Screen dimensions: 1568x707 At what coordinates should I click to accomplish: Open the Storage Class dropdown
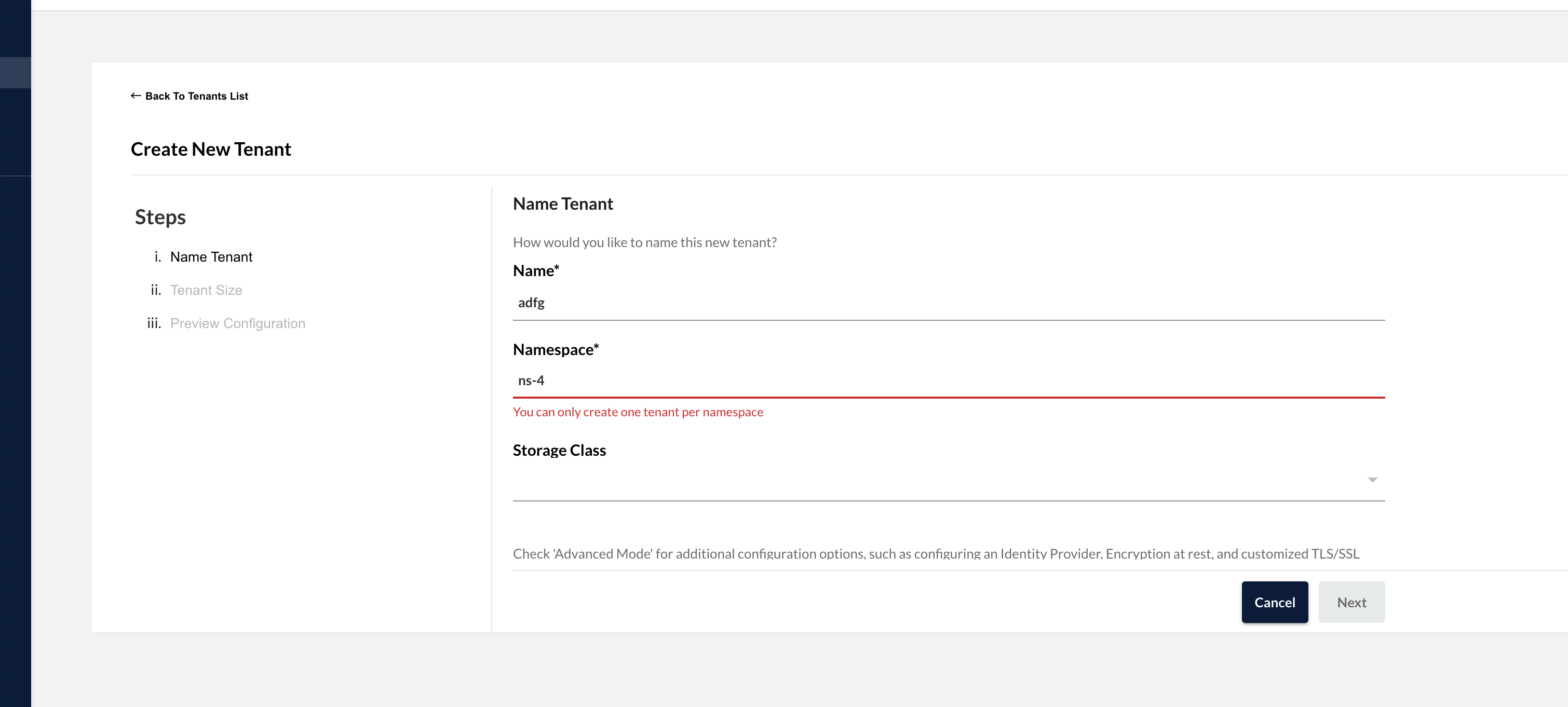(x=949, y=481)
